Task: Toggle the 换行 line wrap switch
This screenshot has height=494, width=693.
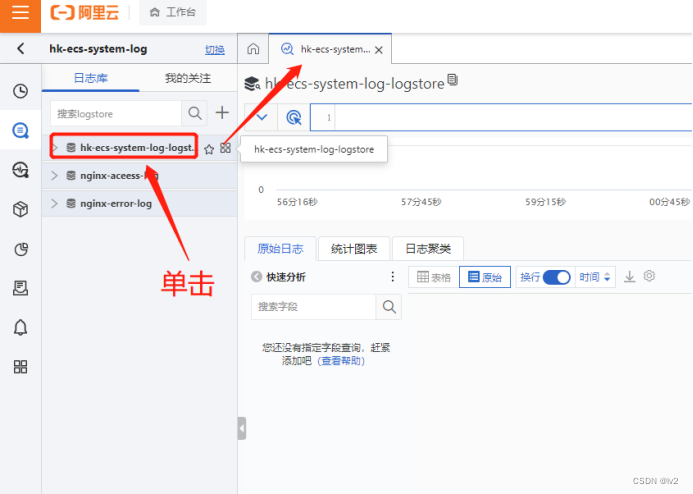Action: (x=556, y=277)
